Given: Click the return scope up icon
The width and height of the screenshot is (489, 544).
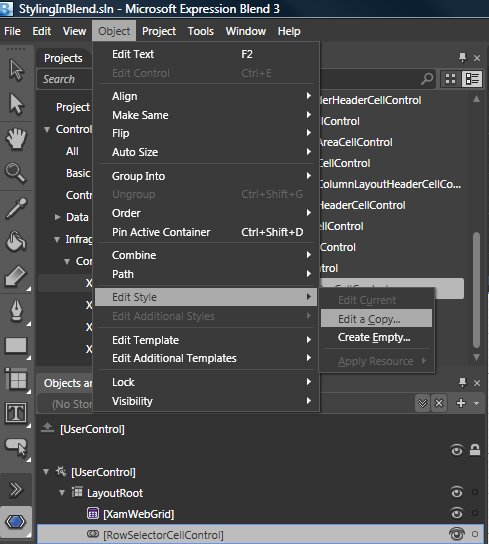Looking at the screenshot, I should [47, 428].
